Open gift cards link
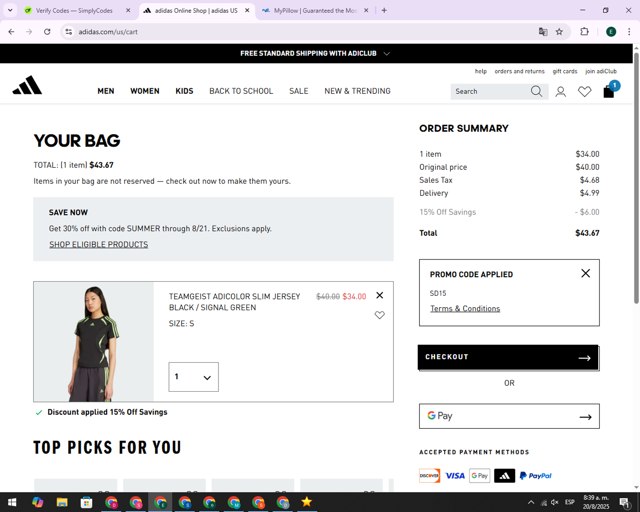 tap(565, 71)
